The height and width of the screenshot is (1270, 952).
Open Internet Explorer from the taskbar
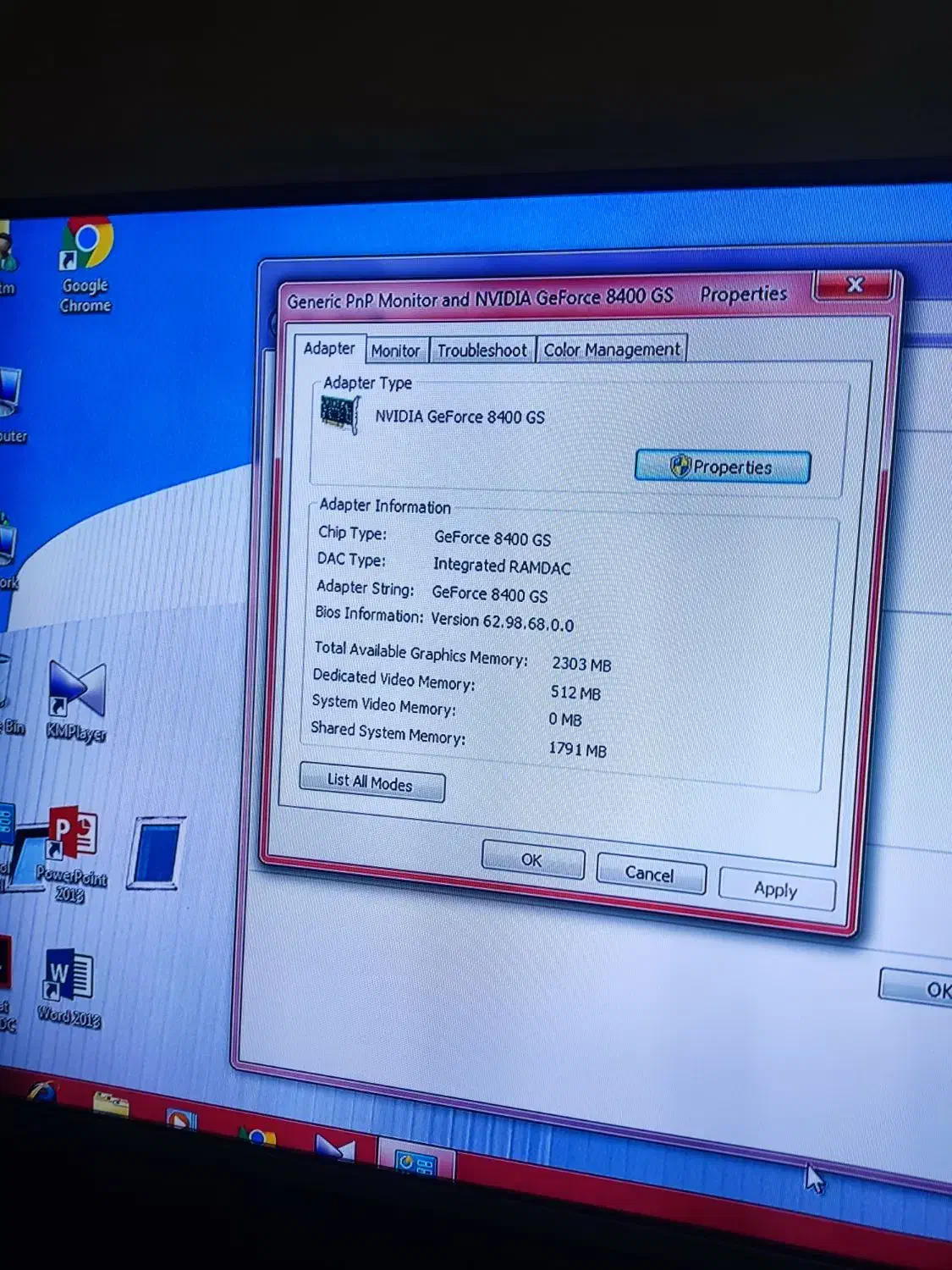(42, 1094)
